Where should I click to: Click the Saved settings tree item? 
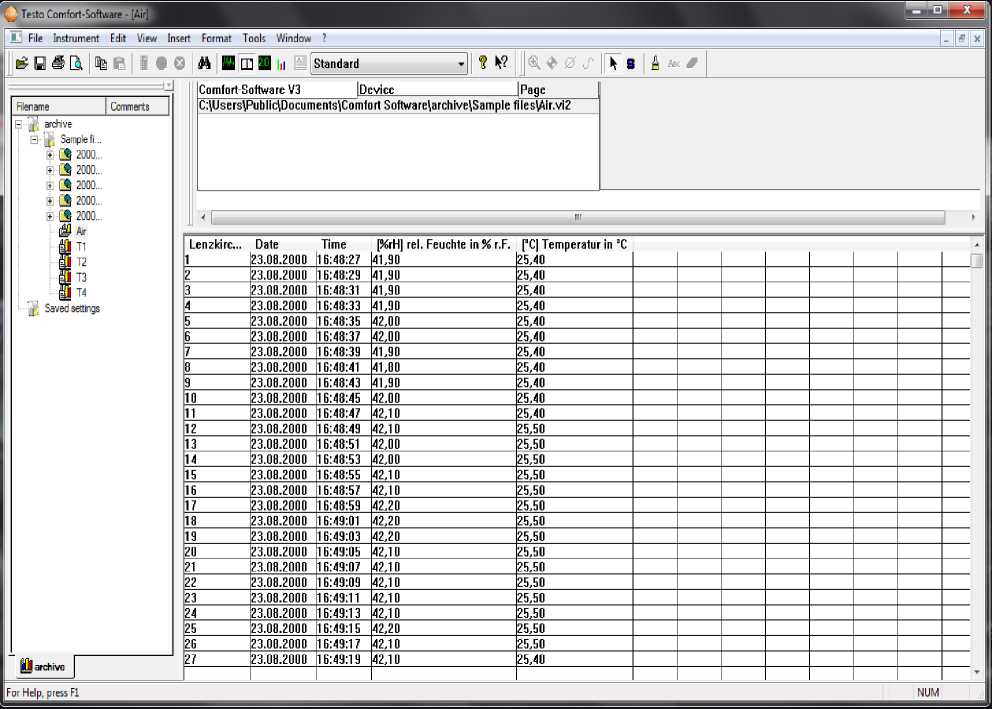(72, 308)
